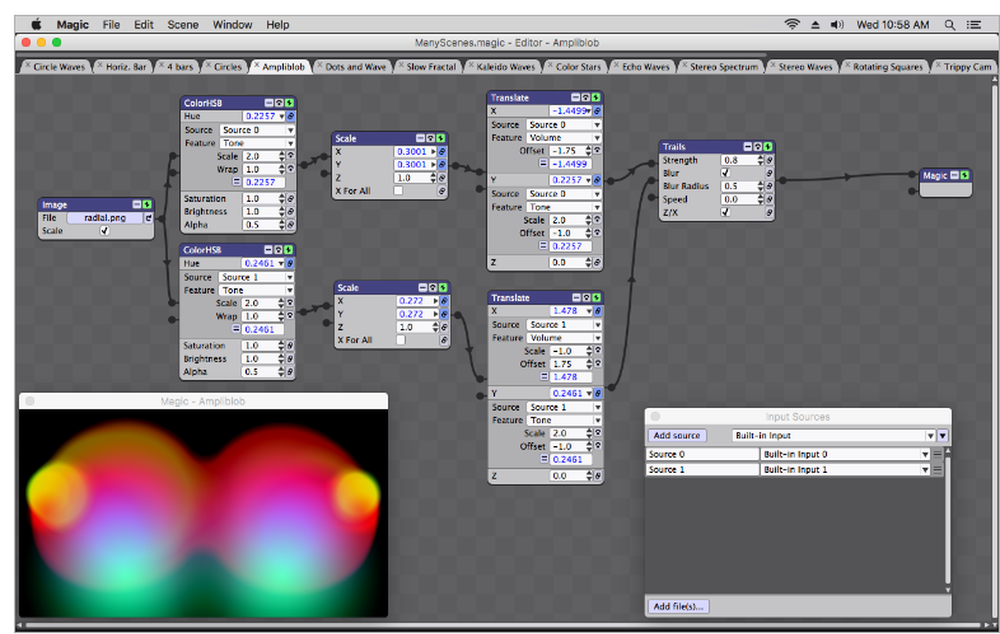Close the Circles tab with its x
The height and width of the screenshot is (634, 1000).
(x=208, y=65)
